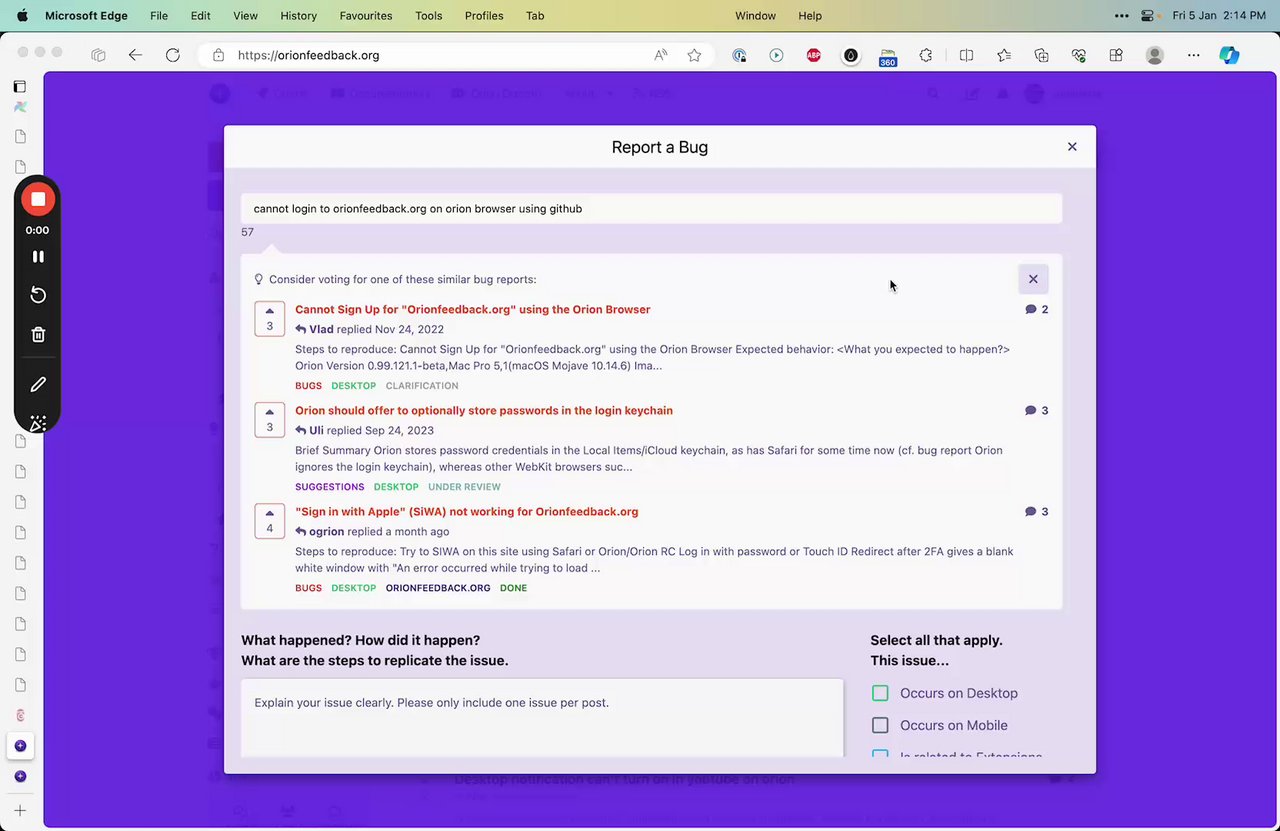Open the Copilot sidebar icon
Image resolution: width=1280 pixels, height=831 pixels.
(1230, 56)
